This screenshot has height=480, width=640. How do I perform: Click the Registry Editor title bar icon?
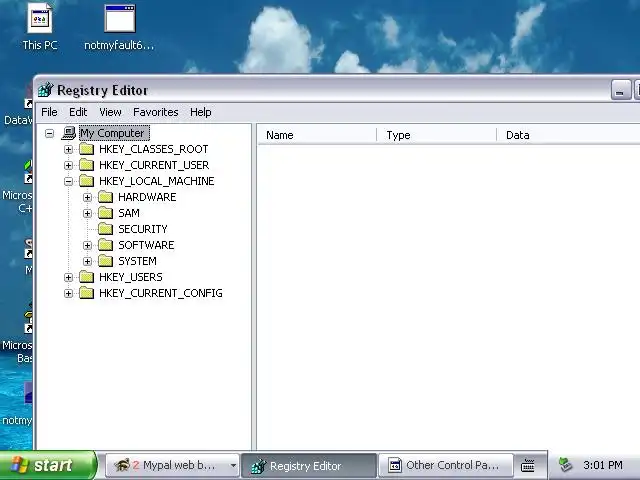point(46,90)
